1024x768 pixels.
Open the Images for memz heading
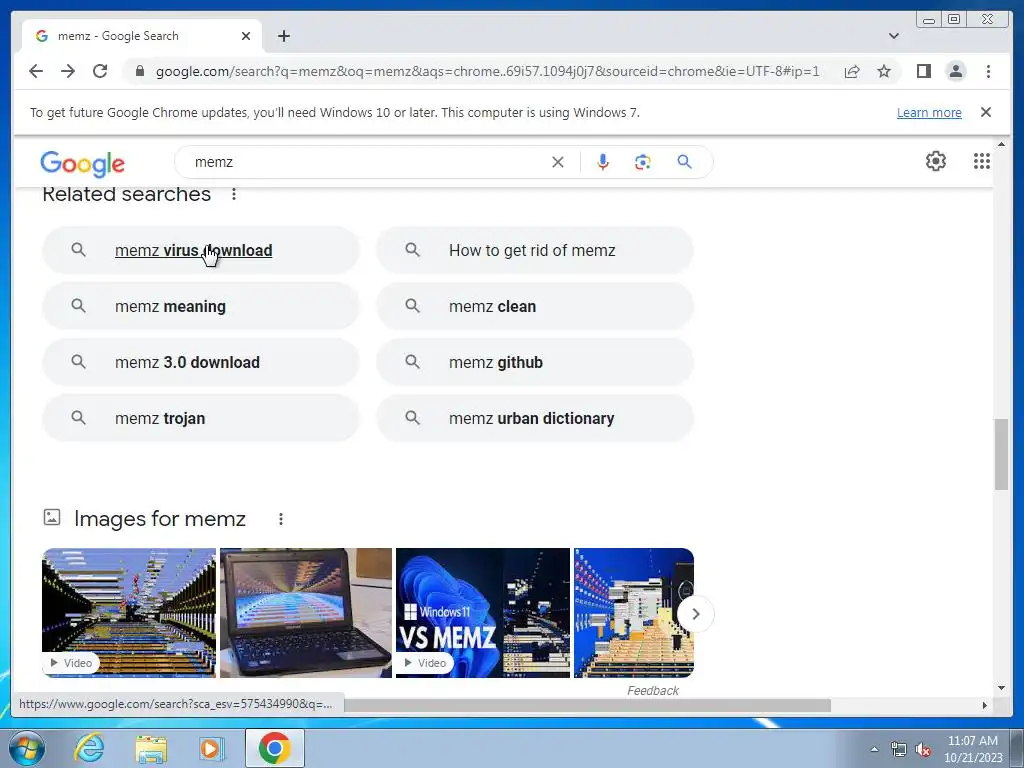[159, 519]
